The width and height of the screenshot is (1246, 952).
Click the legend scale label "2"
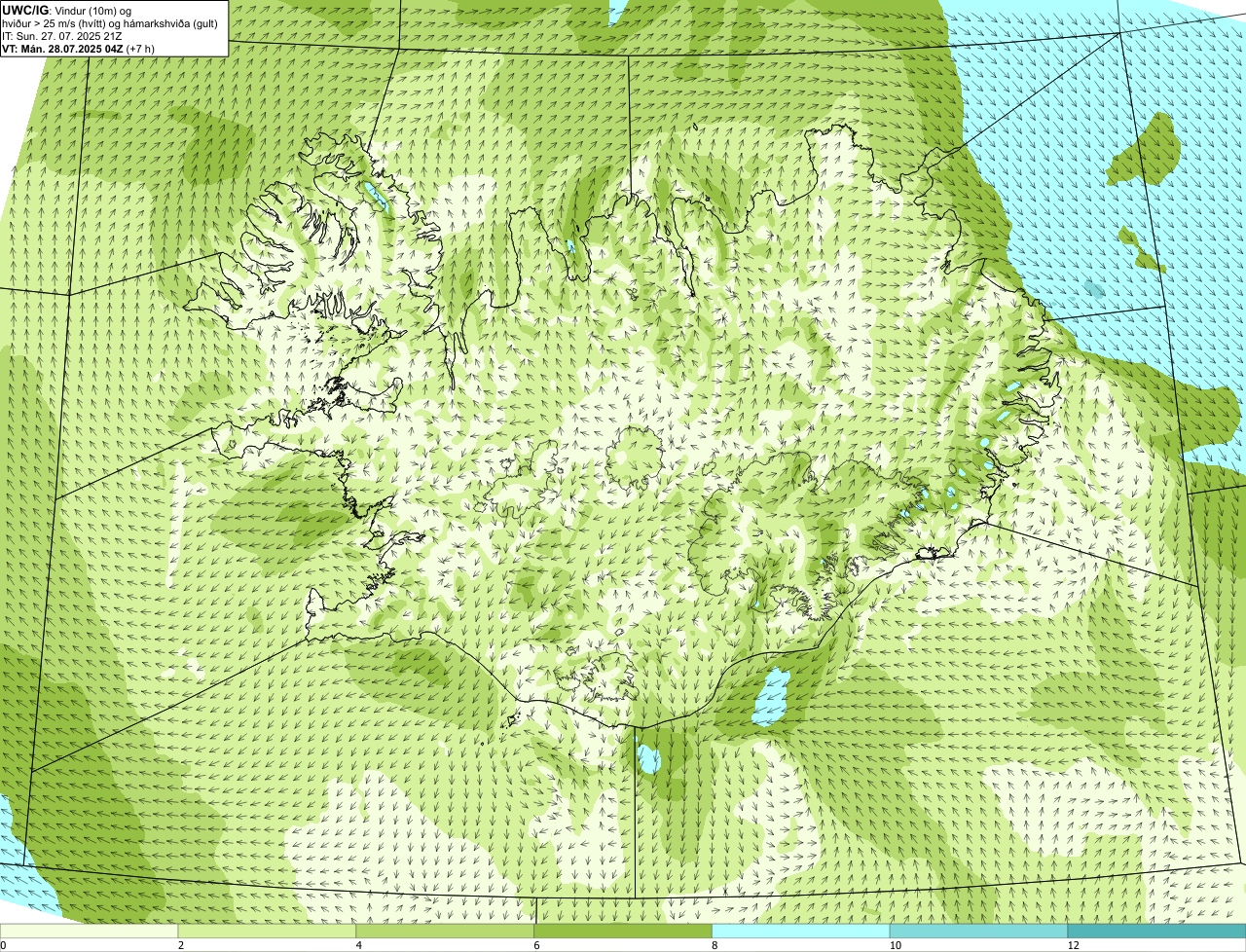[x=181, y=945]
